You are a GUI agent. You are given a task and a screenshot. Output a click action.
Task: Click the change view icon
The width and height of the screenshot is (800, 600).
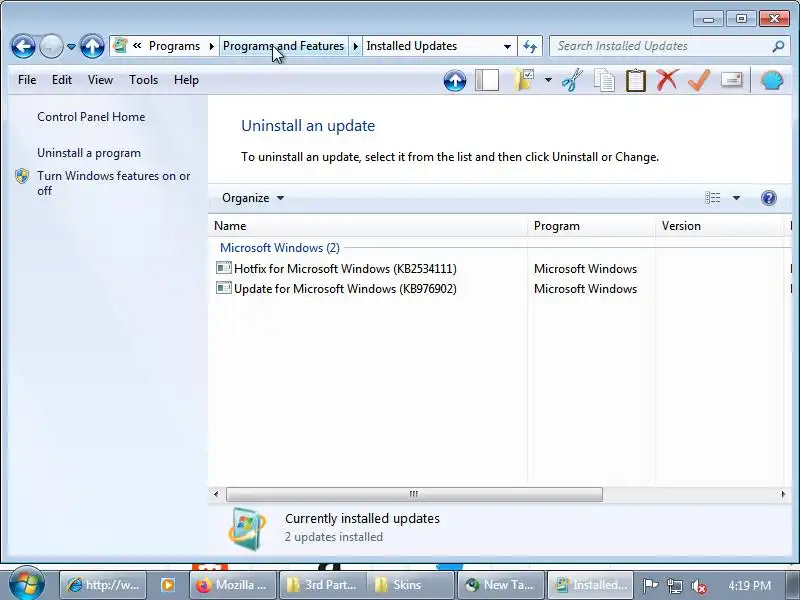pyautogui.click(x=712, y=197)
